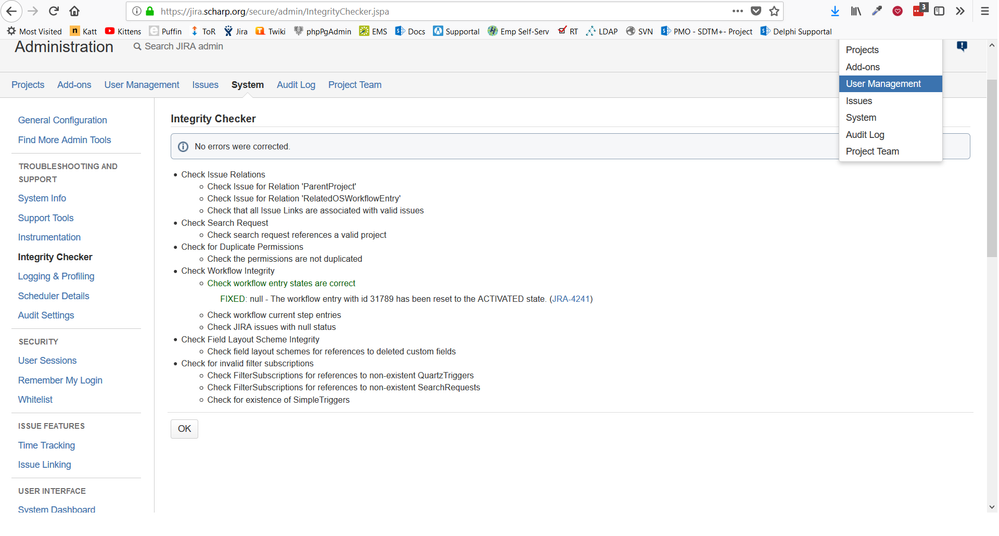Open page actions three-dots menu
Image resolution: width=999 pixels, height=536 pixels.
click(737, 11)
